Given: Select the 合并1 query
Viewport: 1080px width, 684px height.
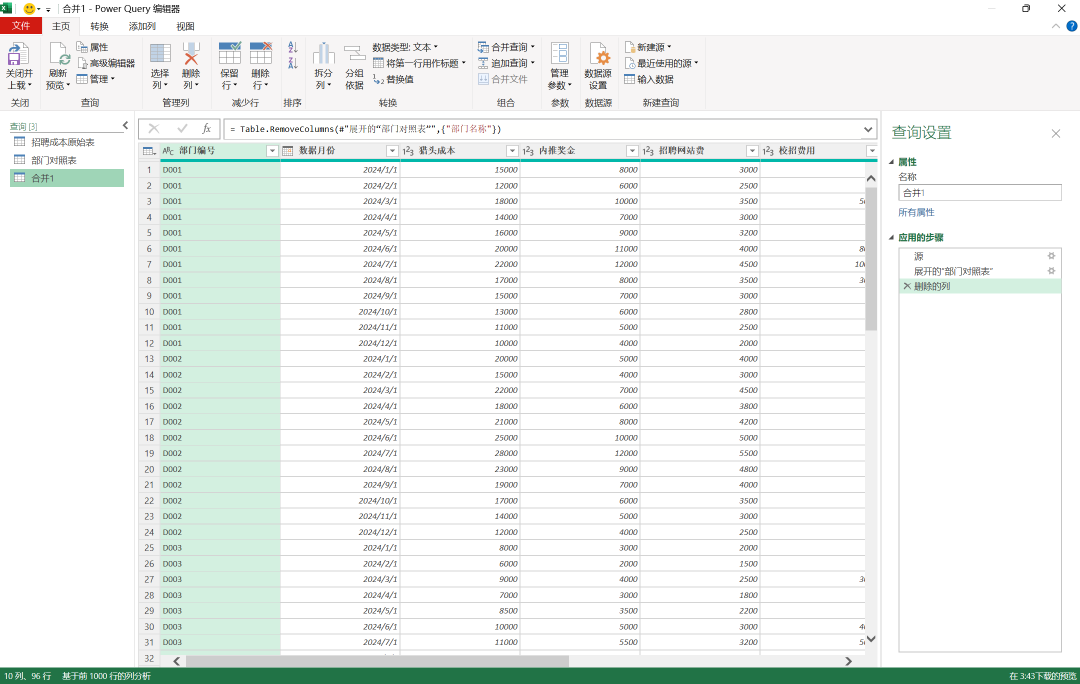Looking at the screenshot, I should (67, 178).
